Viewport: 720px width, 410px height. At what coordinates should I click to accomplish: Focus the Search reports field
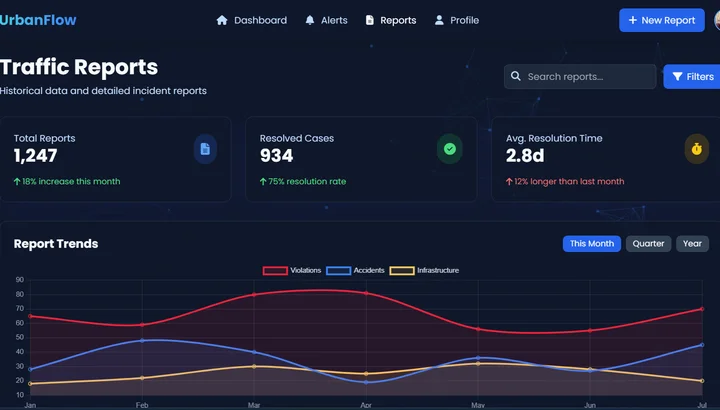pyautogui.click(x=580, y=76)
